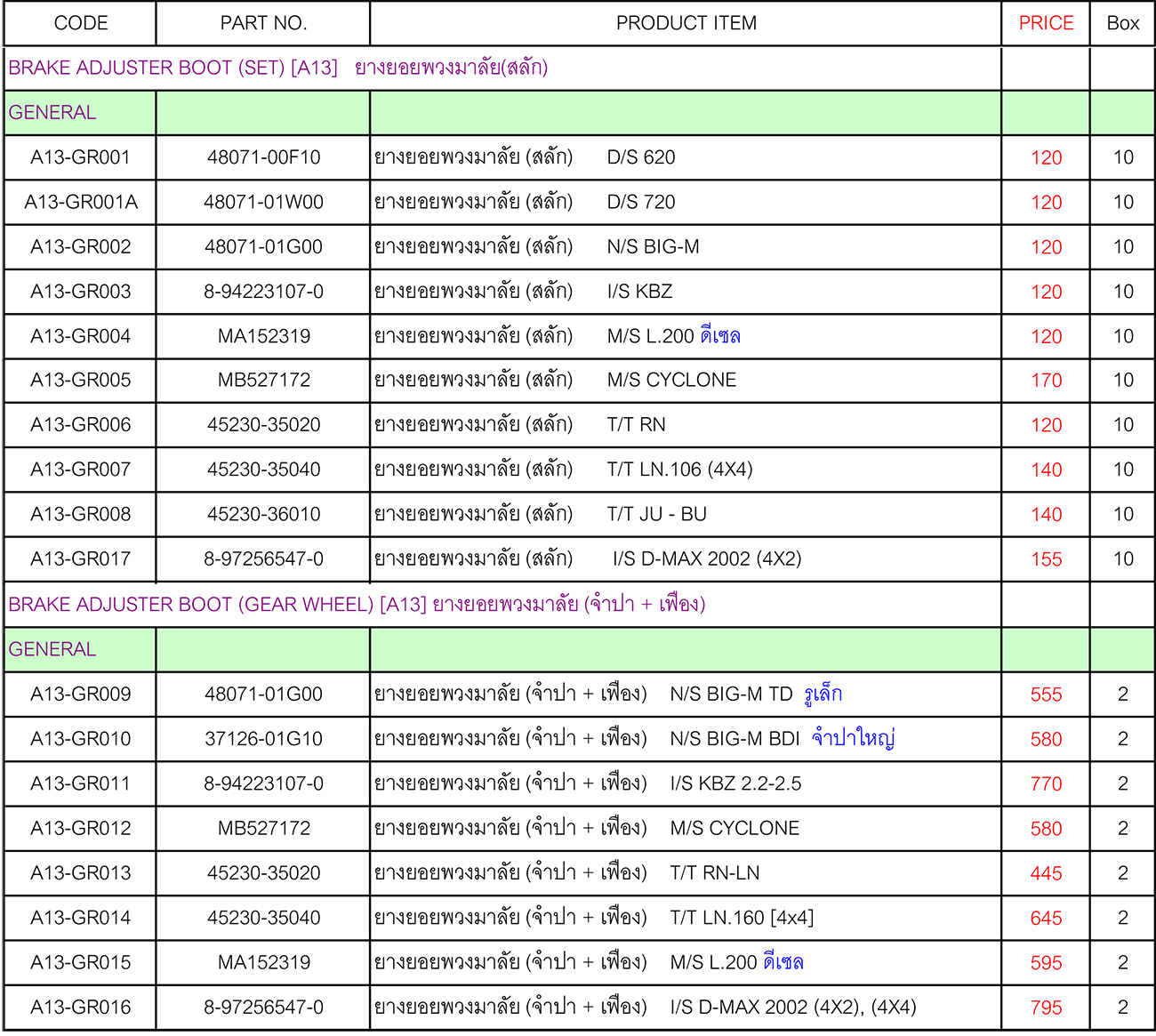Image resolution: width=1156 pixels, height=1036 pixels.
Task: Click code cell A13-GR007
Action: (x=81, y=469)
